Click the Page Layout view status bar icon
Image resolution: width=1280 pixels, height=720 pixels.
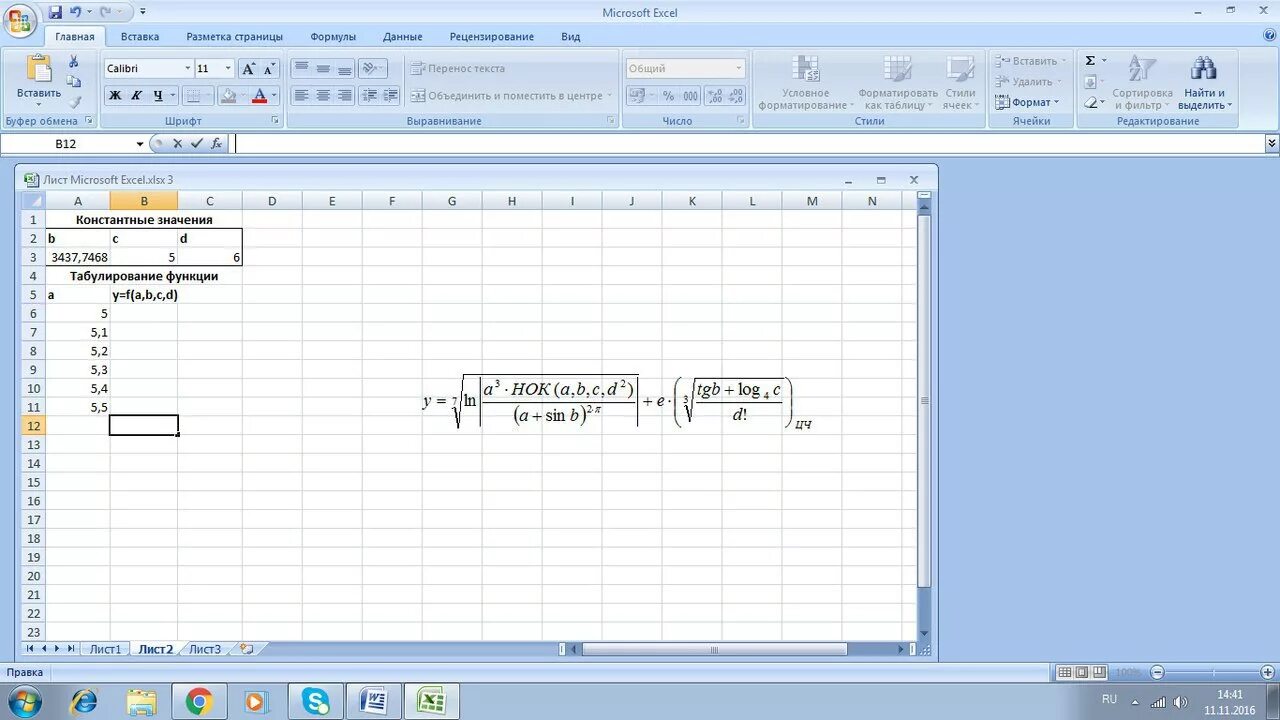click(1083, 672)
